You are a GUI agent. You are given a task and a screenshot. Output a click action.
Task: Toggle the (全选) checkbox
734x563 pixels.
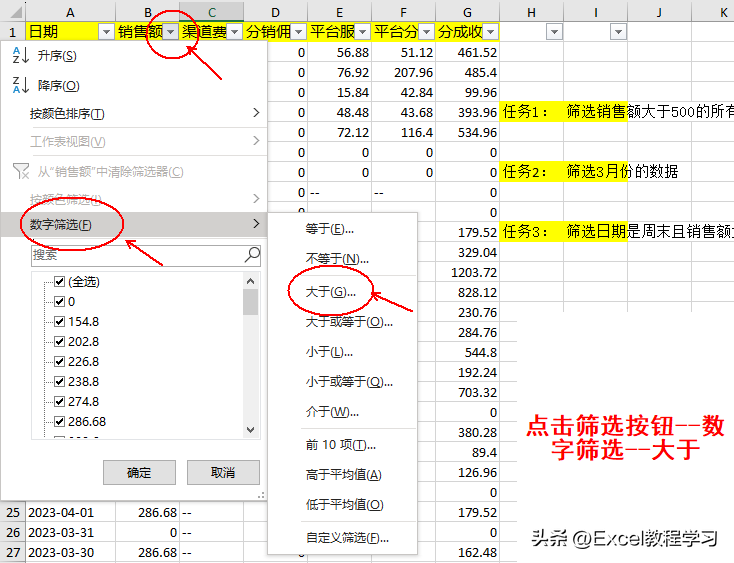59,281
